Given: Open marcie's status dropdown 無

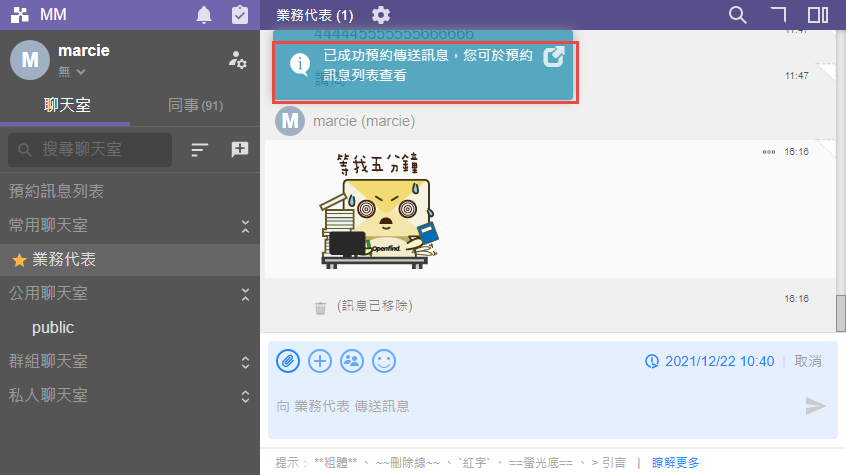Looking at the screenshot, I should click(72, 72).
